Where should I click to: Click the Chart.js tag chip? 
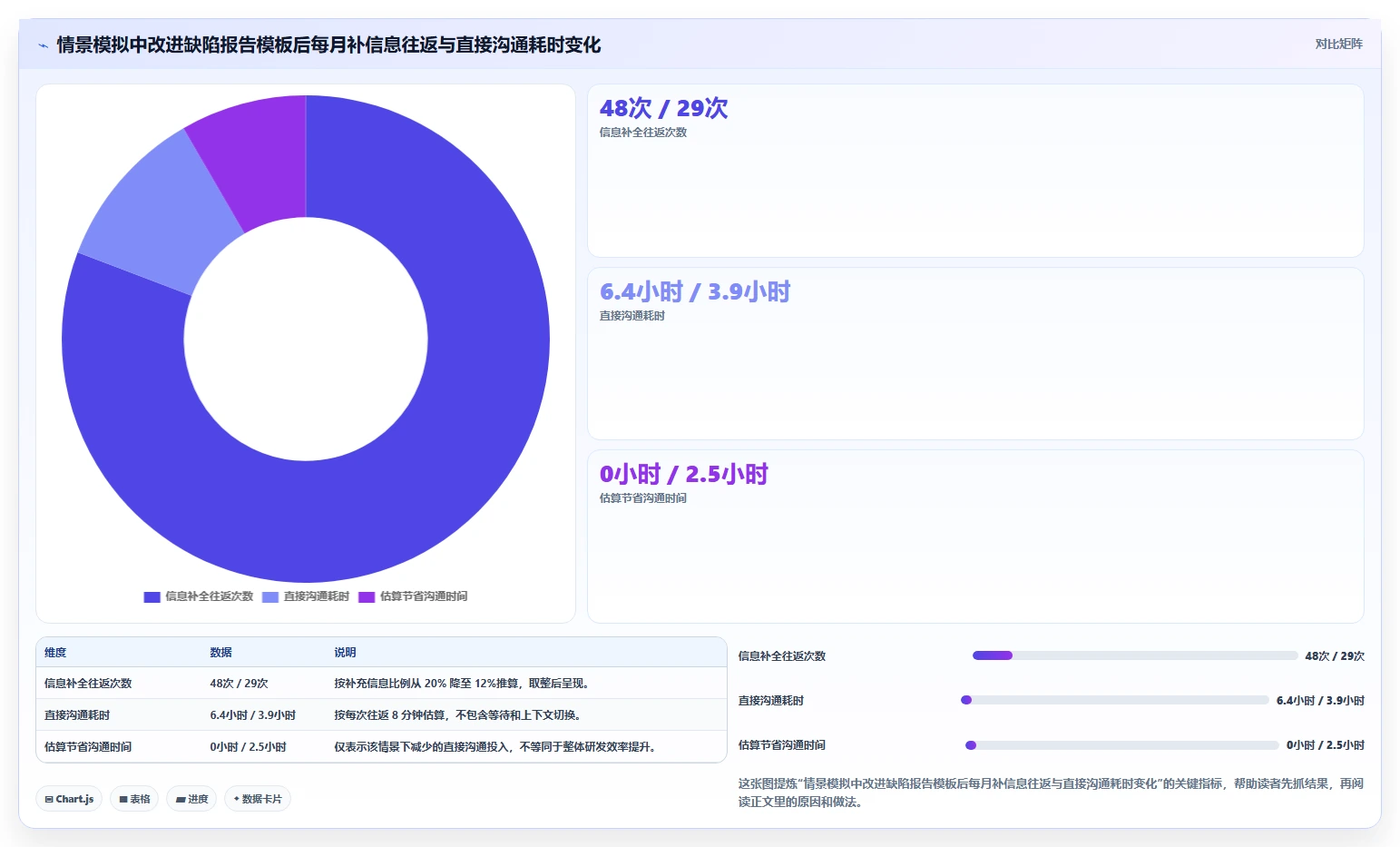(x=69, y=799)
